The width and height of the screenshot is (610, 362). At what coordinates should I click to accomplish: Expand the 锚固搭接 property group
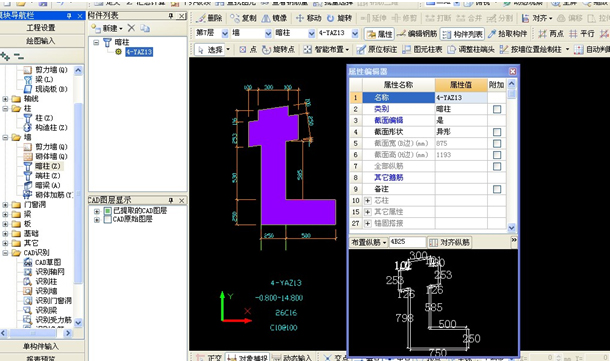pos(368,223)
